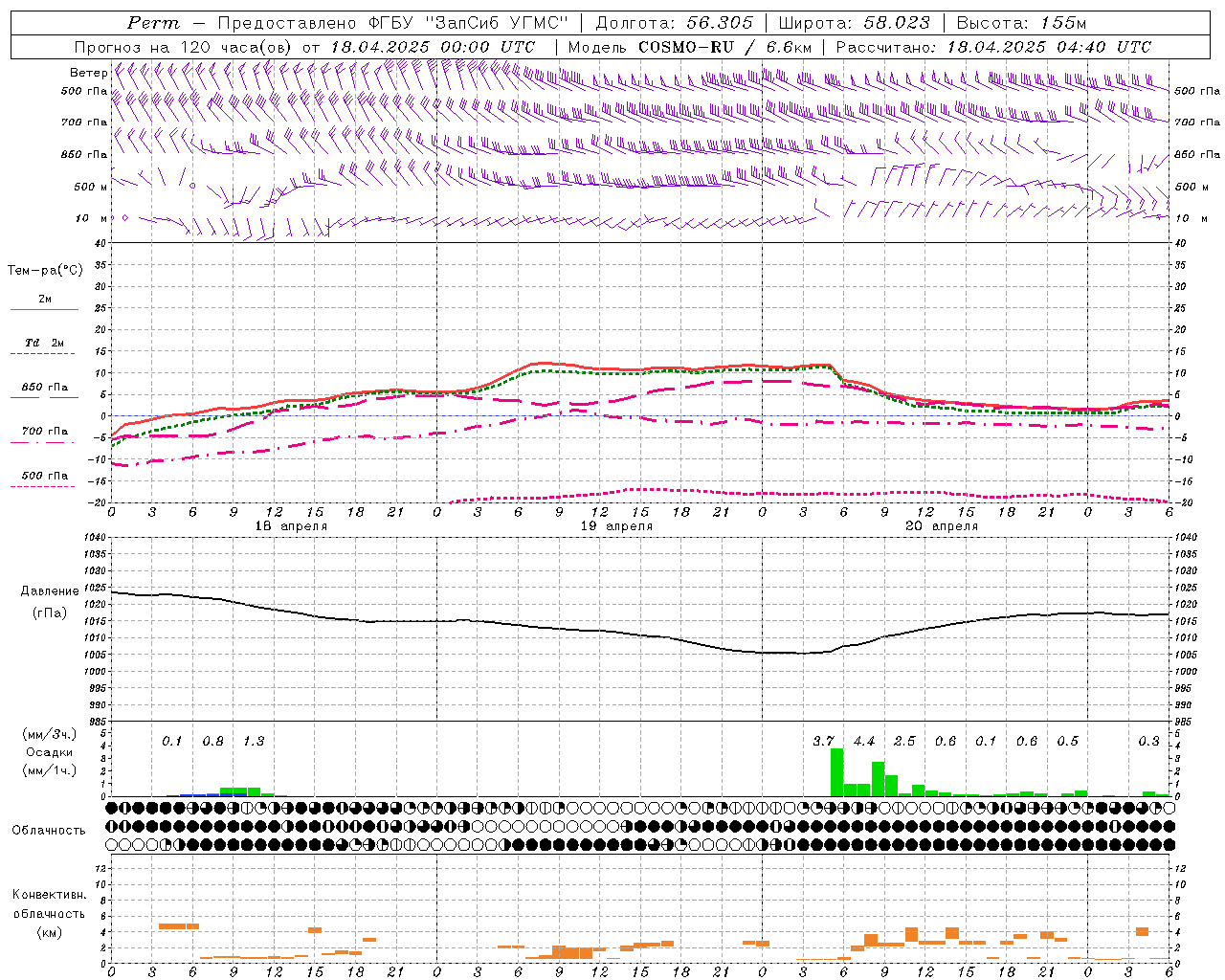1225x980 pixels.
Task: Select the "Широта: 58.023" header field
Action: 855,23
